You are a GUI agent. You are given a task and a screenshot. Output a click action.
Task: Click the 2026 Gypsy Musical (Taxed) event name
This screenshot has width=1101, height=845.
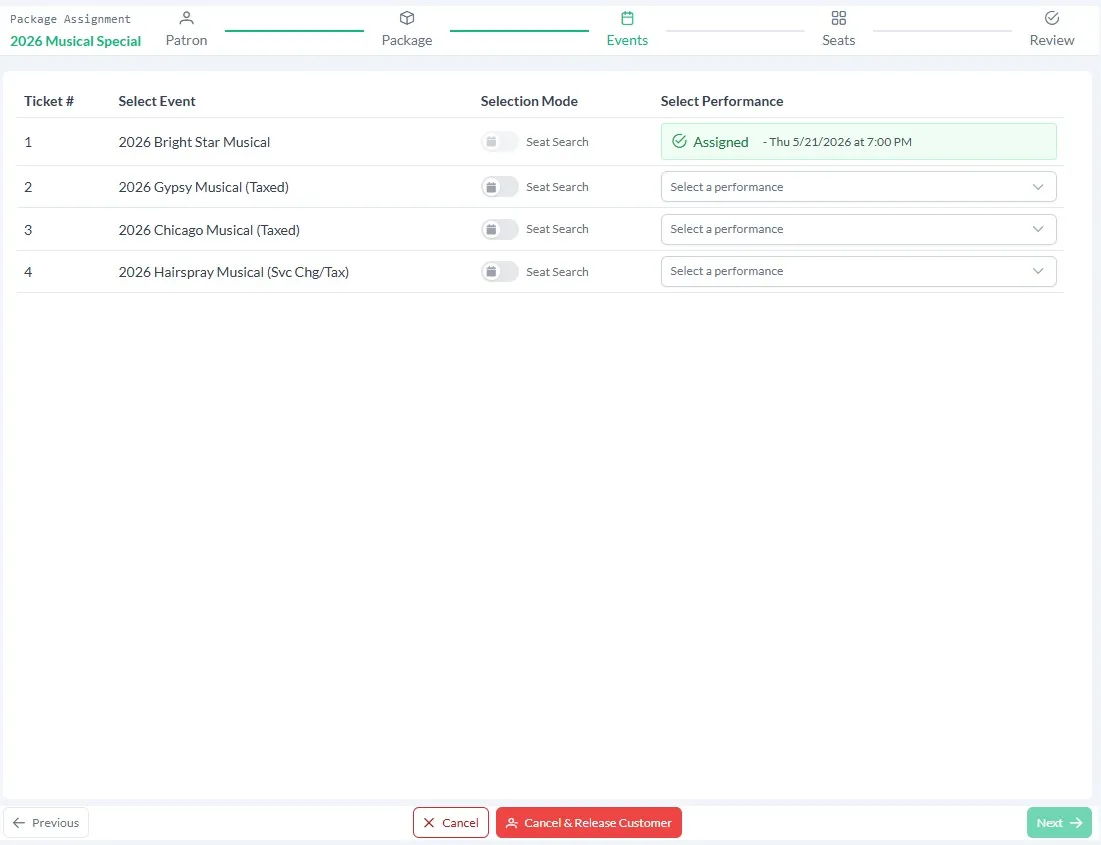tap(204, 187)
